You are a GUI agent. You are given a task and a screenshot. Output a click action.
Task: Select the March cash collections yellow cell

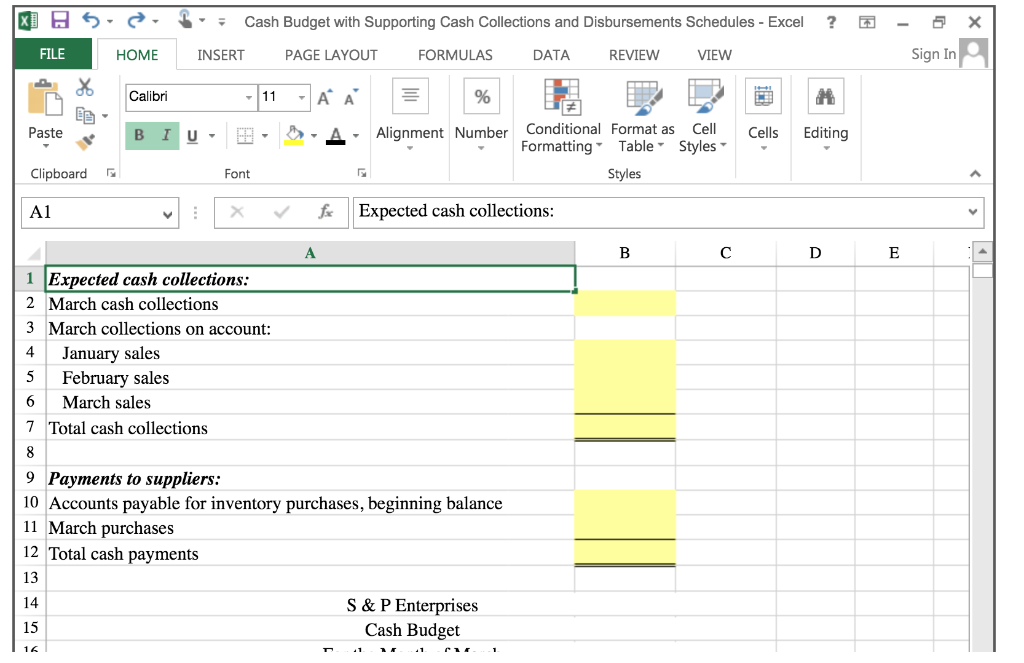coord(625,304)
